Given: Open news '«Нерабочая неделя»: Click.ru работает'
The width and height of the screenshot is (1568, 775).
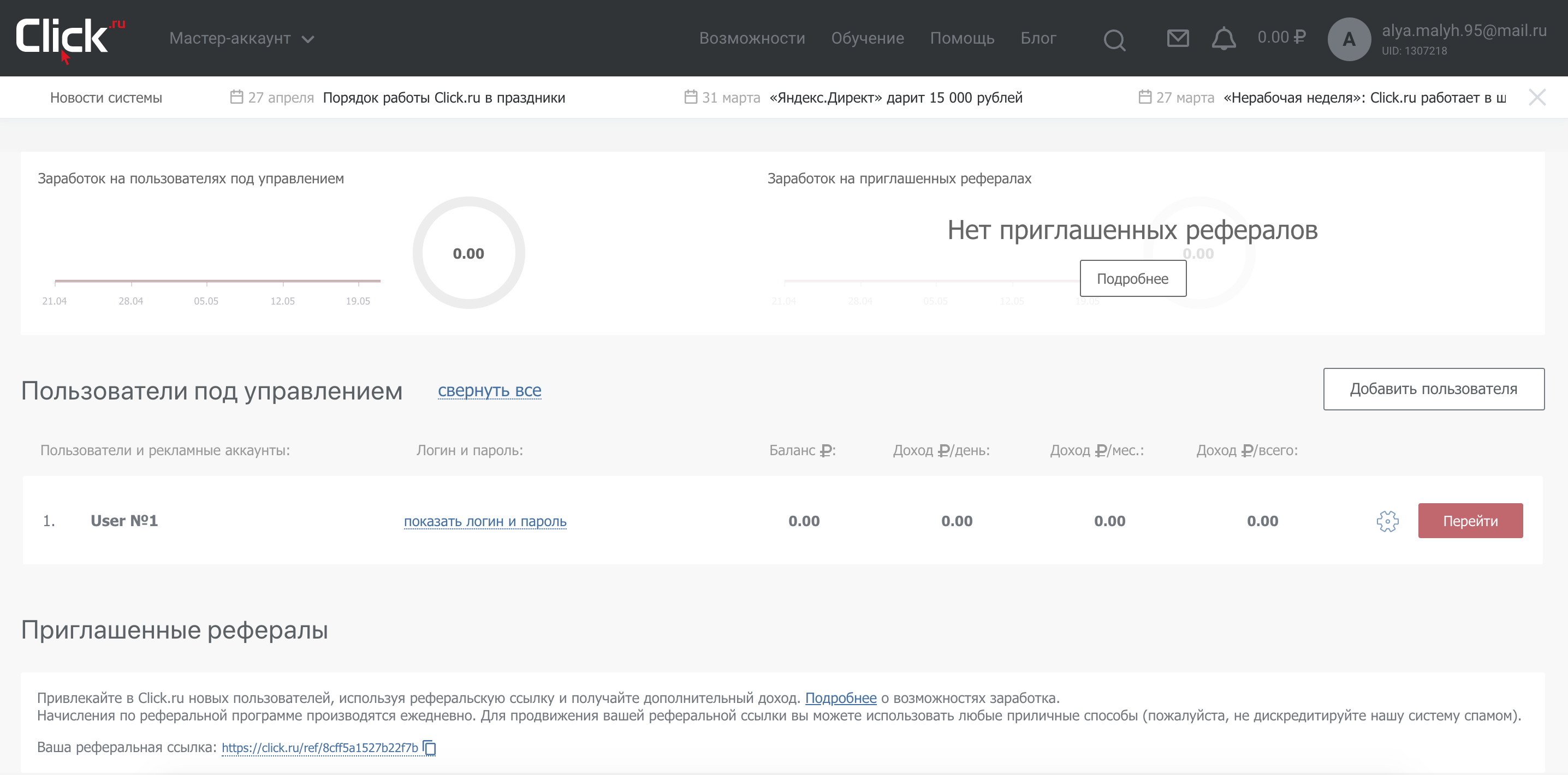Looking at the screenshot, I should [1365, 98].
